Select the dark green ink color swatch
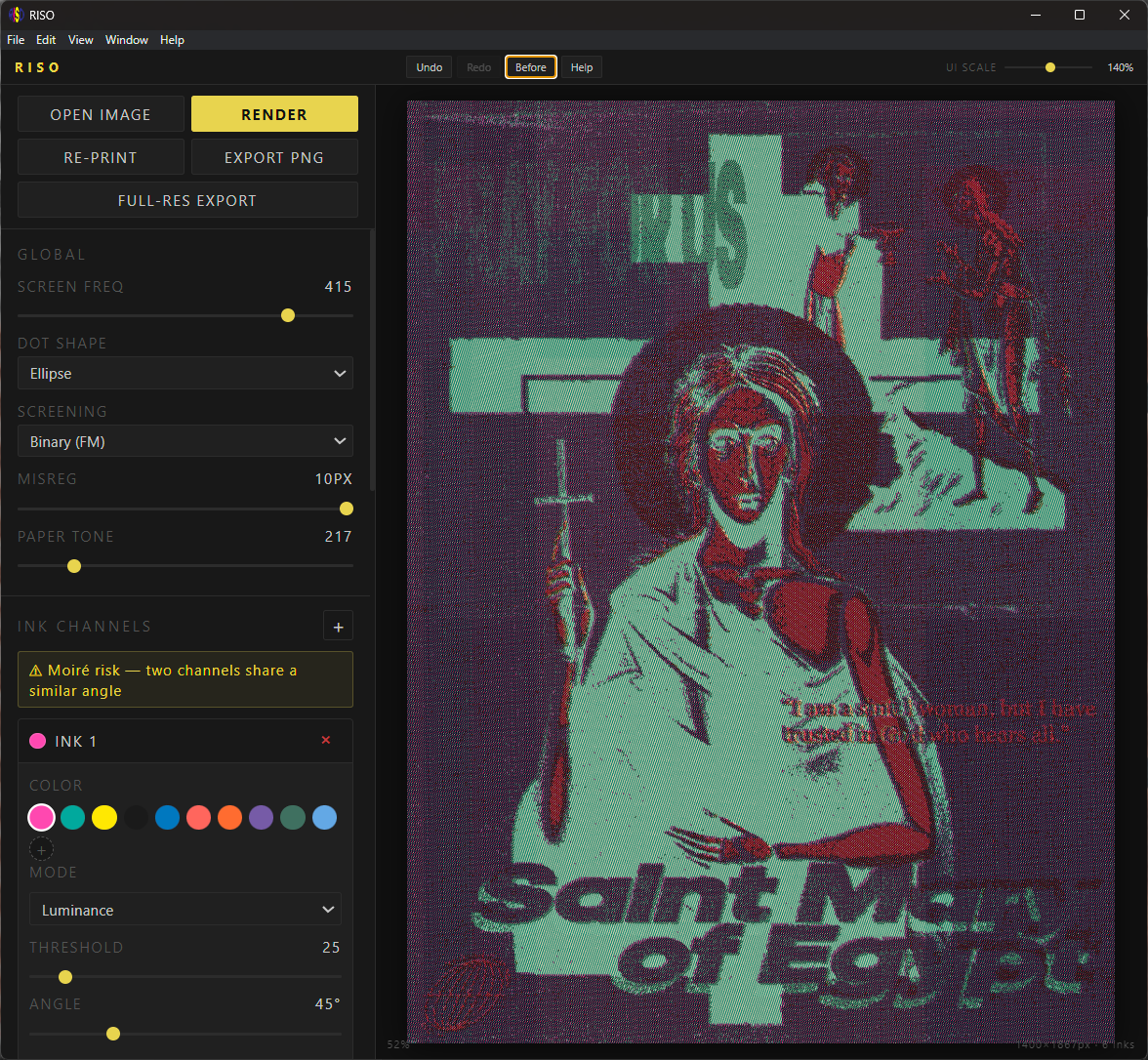This screenshot has width=1148, height=1060. (x=293, y=817)
